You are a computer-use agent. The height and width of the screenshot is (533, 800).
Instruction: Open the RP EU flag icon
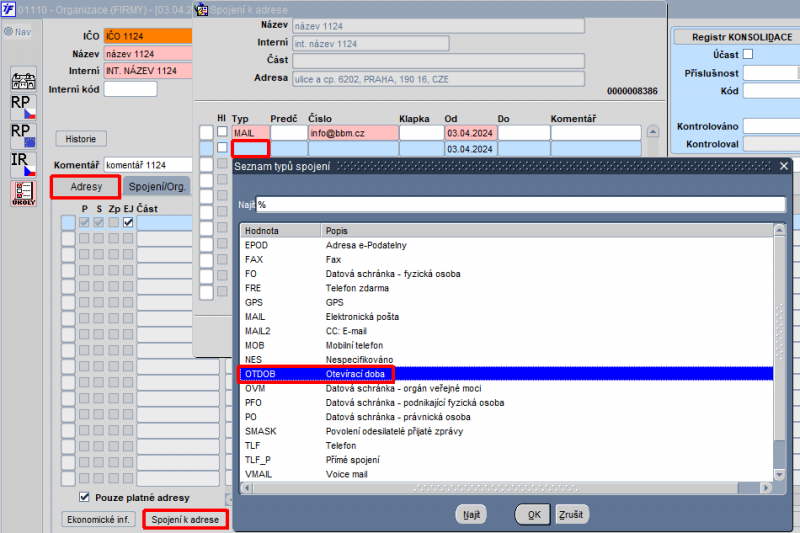pos(23,136)
